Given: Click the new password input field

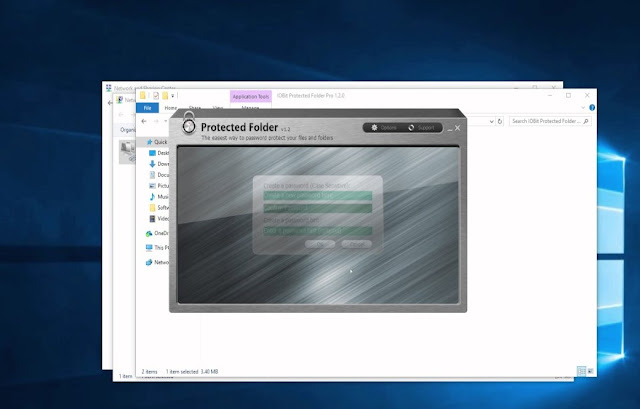Looking at the screenshot, I should [318, 196].
